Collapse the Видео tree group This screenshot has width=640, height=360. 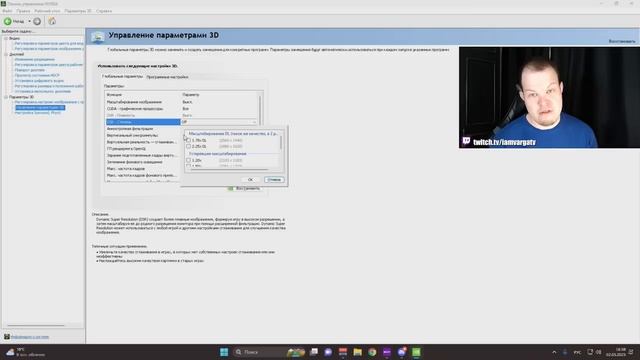[x=6, y=38]
